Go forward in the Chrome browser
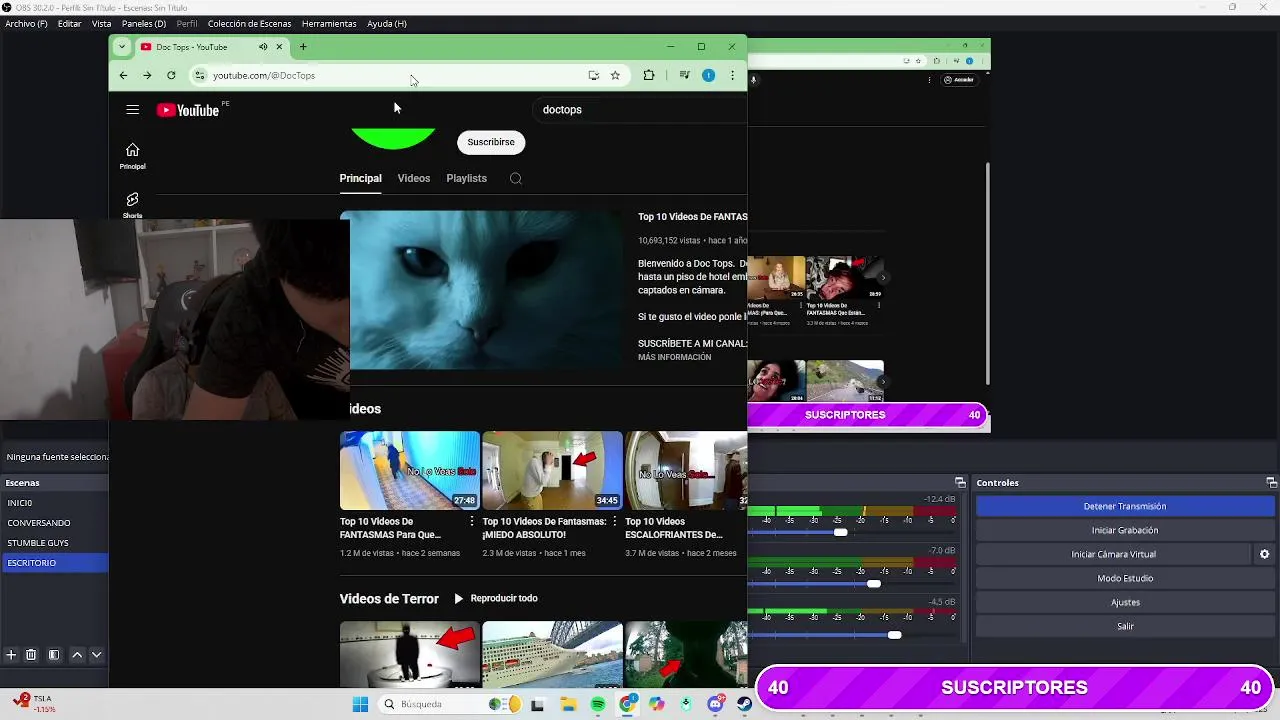The height and width of the screenshot is (720, 1280). (147, 75)
